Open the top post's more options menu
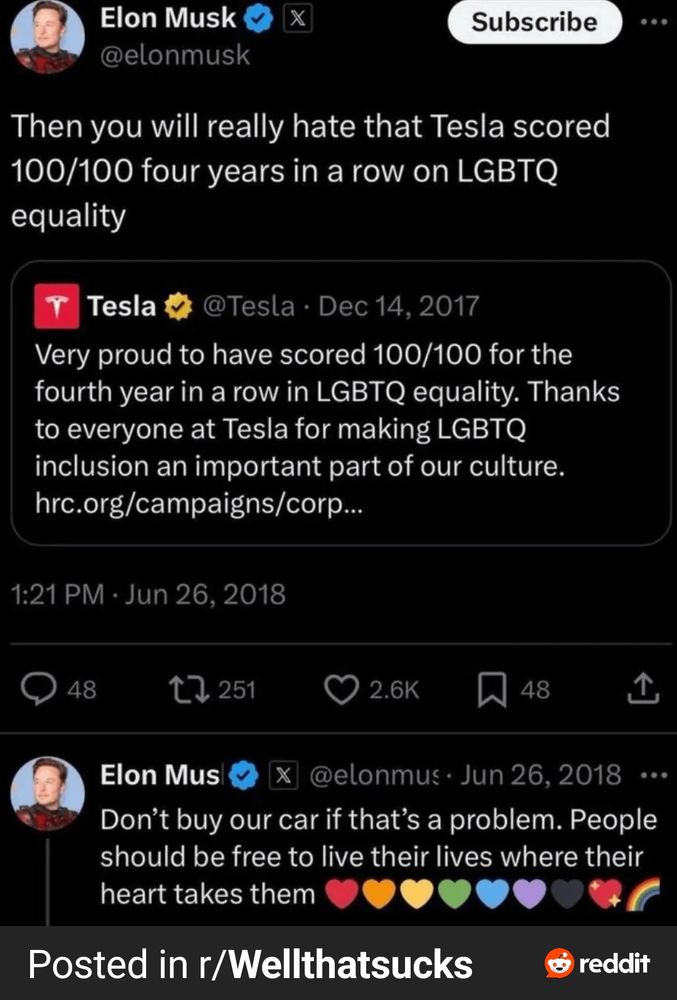 (x=654, y=21)
